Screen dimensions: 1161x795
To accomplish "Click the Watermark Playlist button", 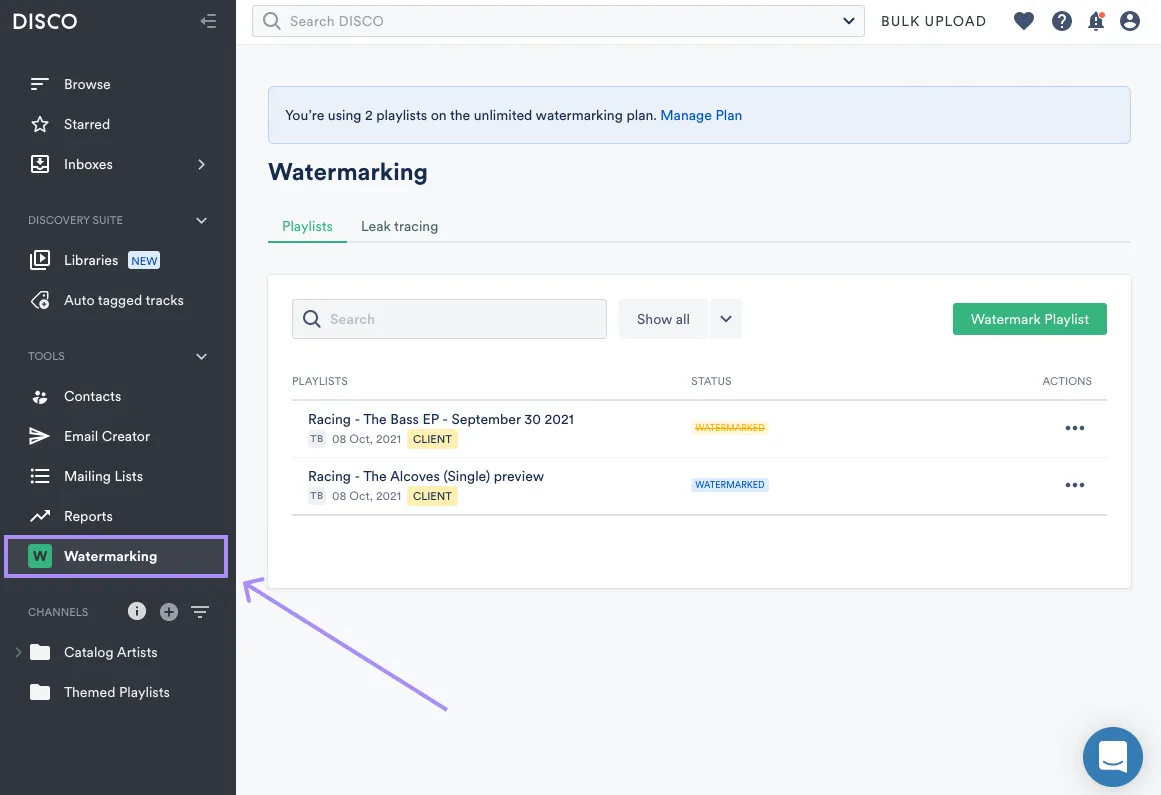I will pyautogui.click(x=1029, y=319).
